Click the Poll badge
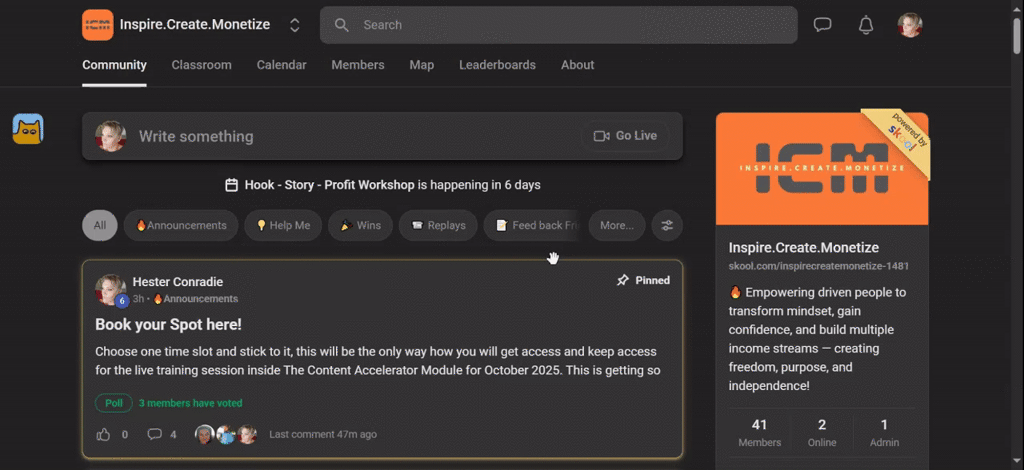The width and height of the screenshot is (1024, 470). (x=114, y=403)
